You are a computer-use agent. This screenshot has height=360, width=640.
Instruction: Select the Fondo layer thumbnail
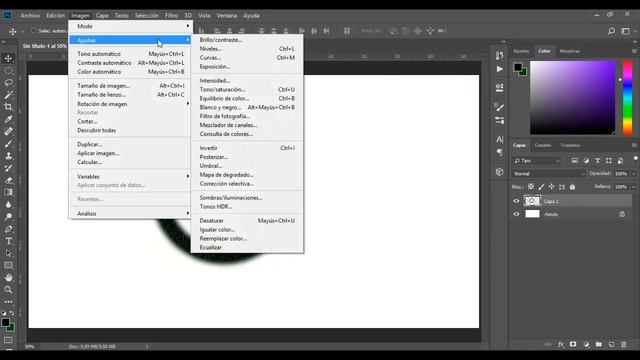tap(532, 214)
